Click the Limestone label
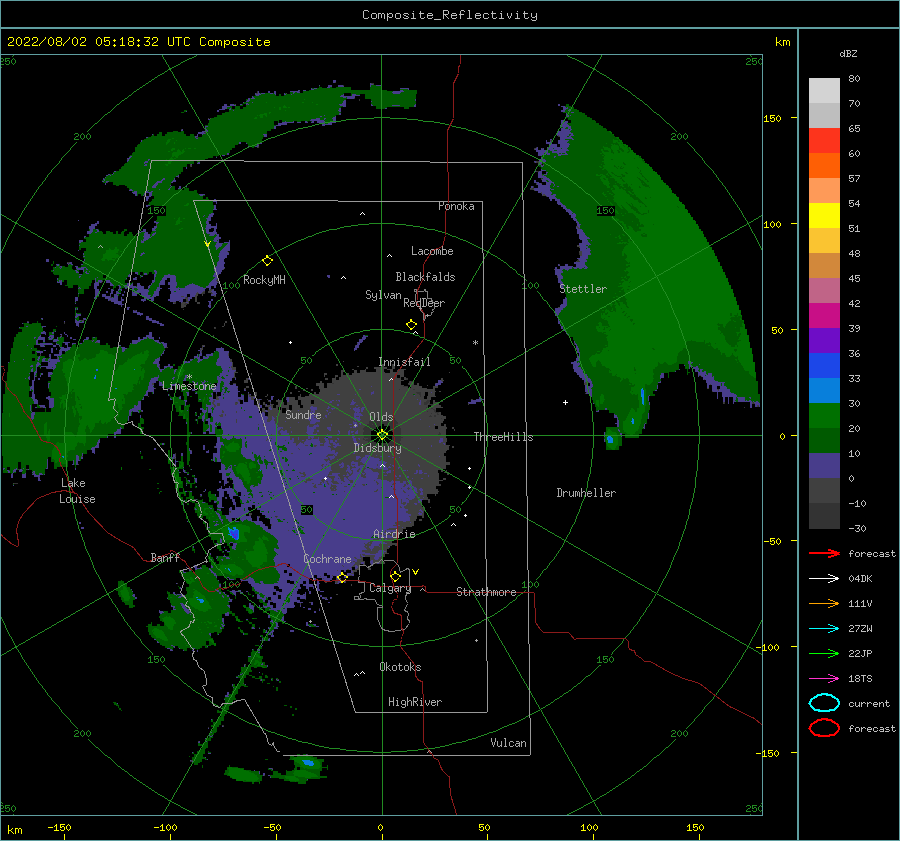The image size is (900, 841). (x=189, y=386)
